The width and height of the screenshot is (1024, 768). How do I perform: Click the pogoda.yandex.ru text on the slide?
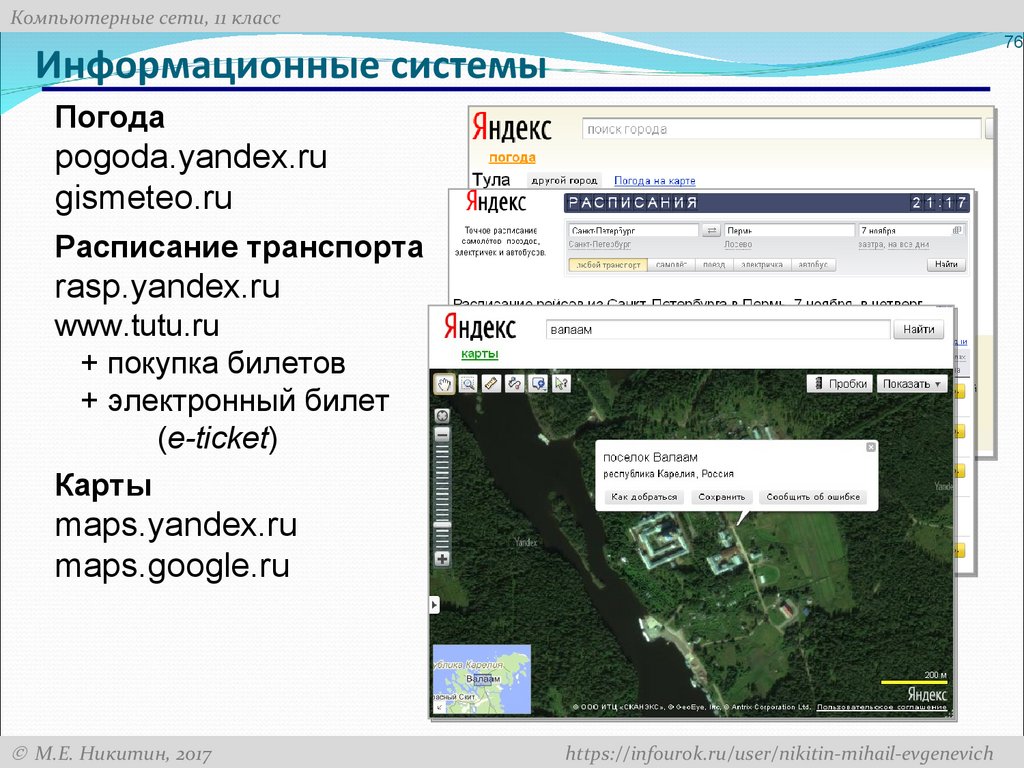tap(191, 157)
